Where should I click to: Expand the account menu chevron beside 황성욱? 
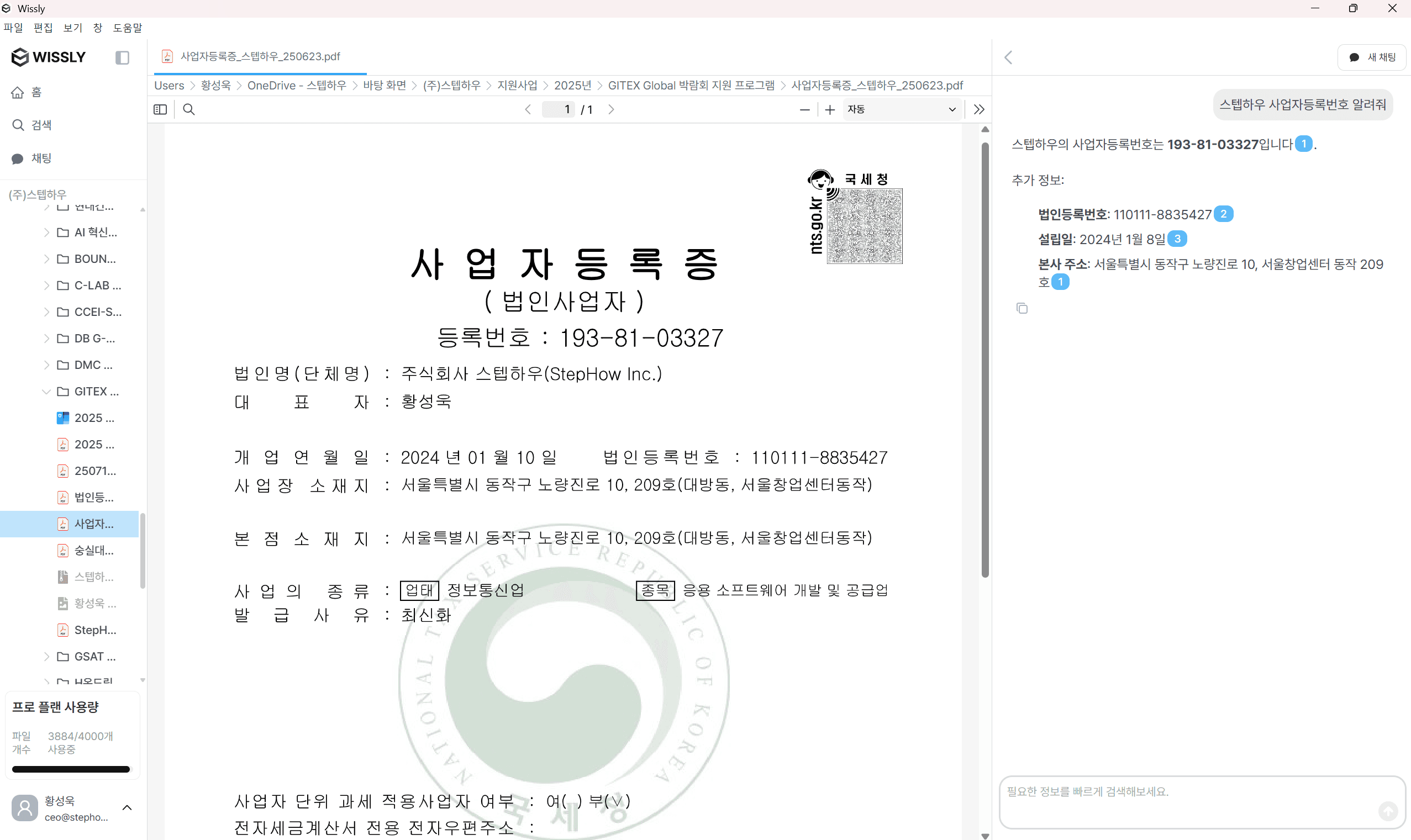click(128, 807)
